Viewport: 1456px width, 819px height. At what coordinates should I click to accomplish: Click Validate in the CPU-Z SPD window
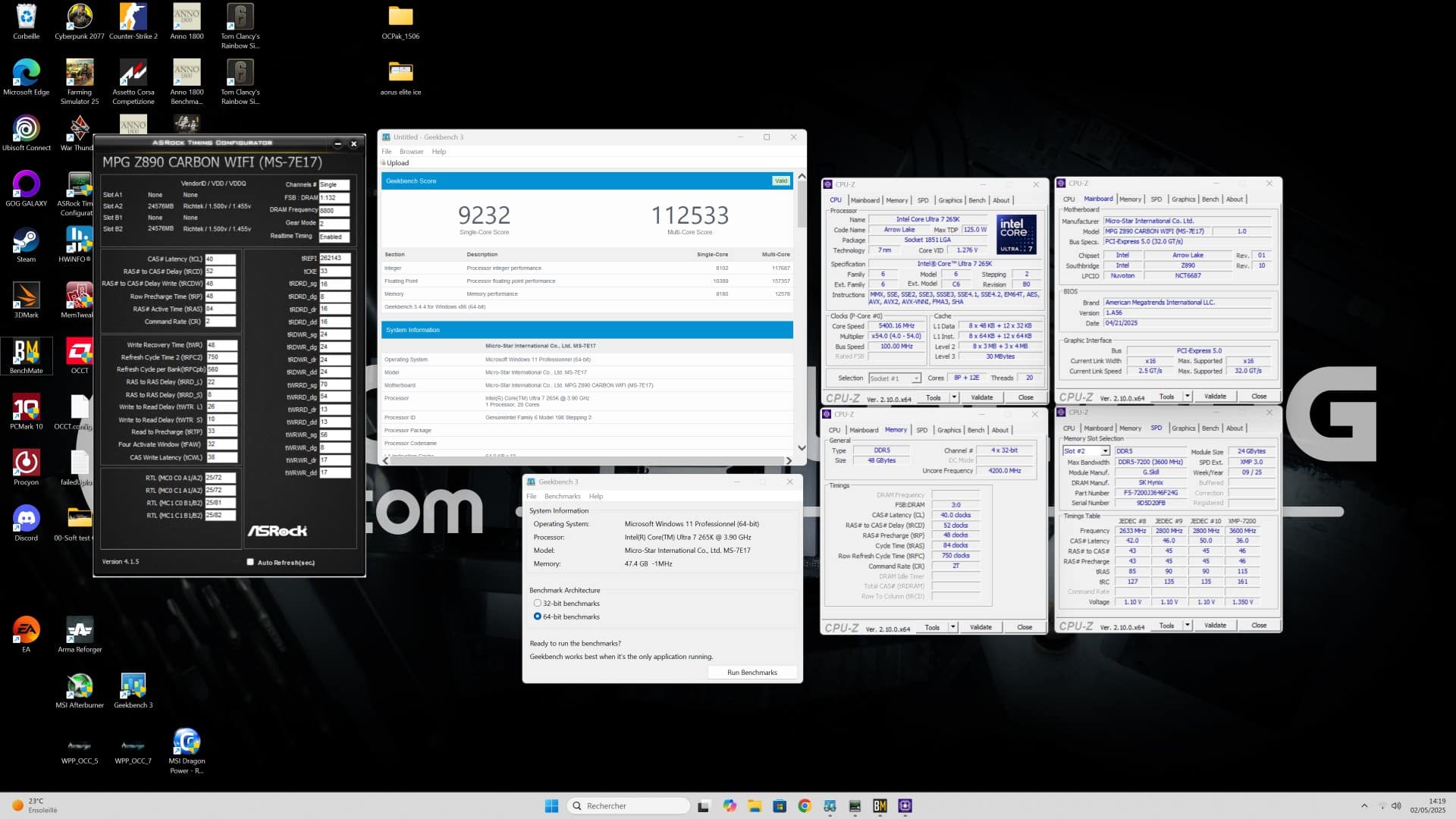[1215, 626]
